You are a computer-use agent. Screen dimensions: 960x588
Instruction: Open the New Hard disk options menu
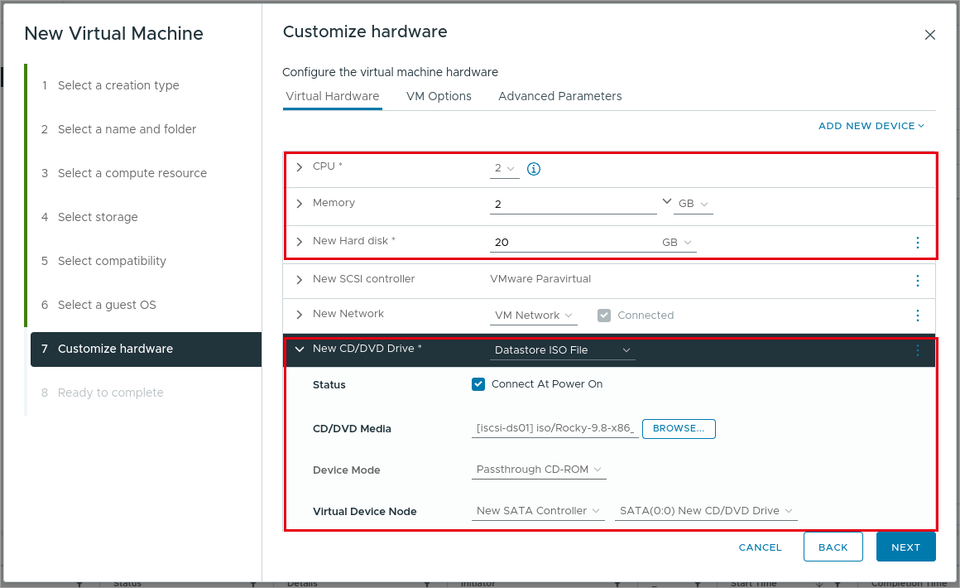(917, 243)
